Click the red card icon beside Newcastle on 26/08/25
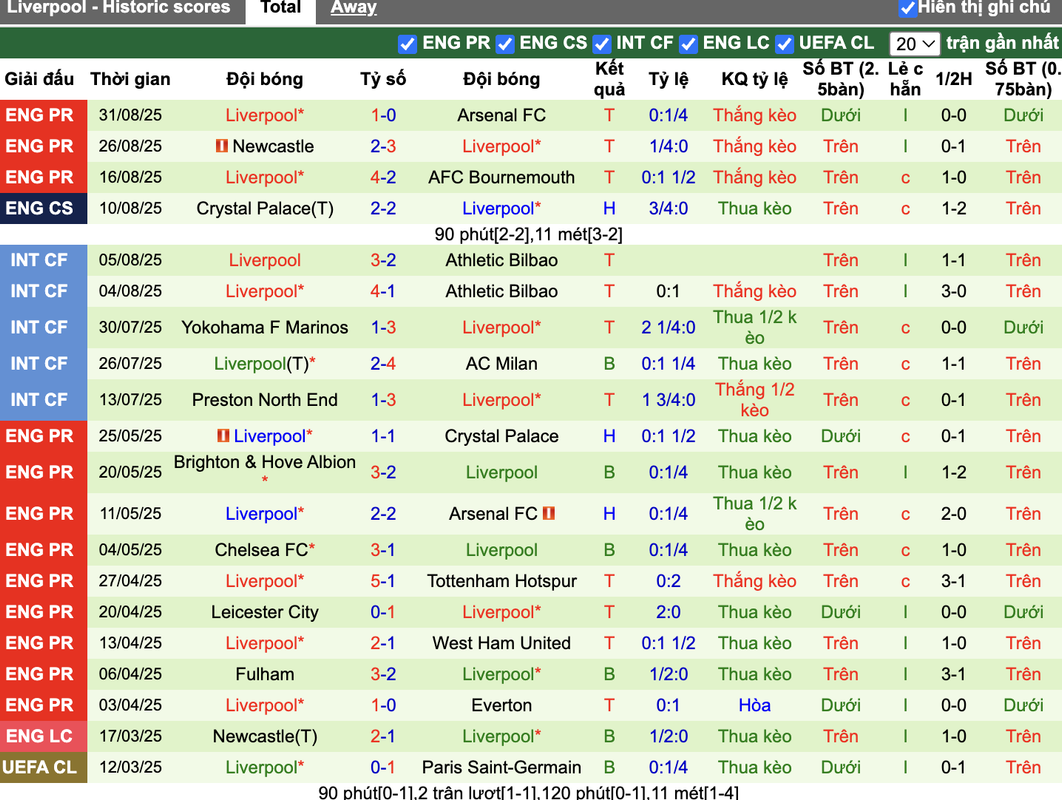This screenshot has width=1062, height=800. point(221,146)
